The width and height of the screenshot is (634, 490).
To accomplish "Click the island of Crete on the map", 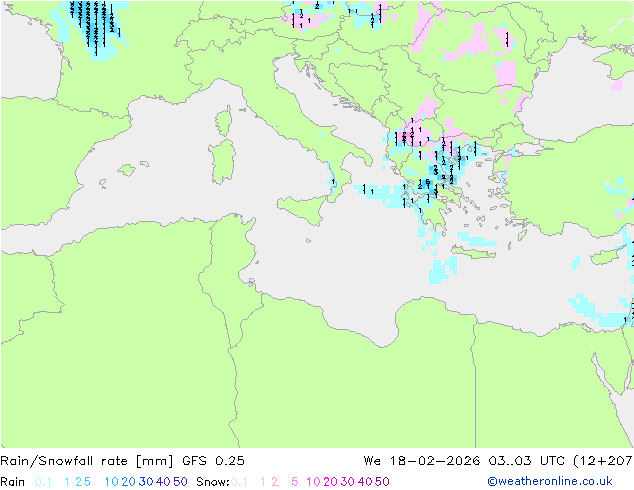I will pyautogui.click(x=473, y=252).
